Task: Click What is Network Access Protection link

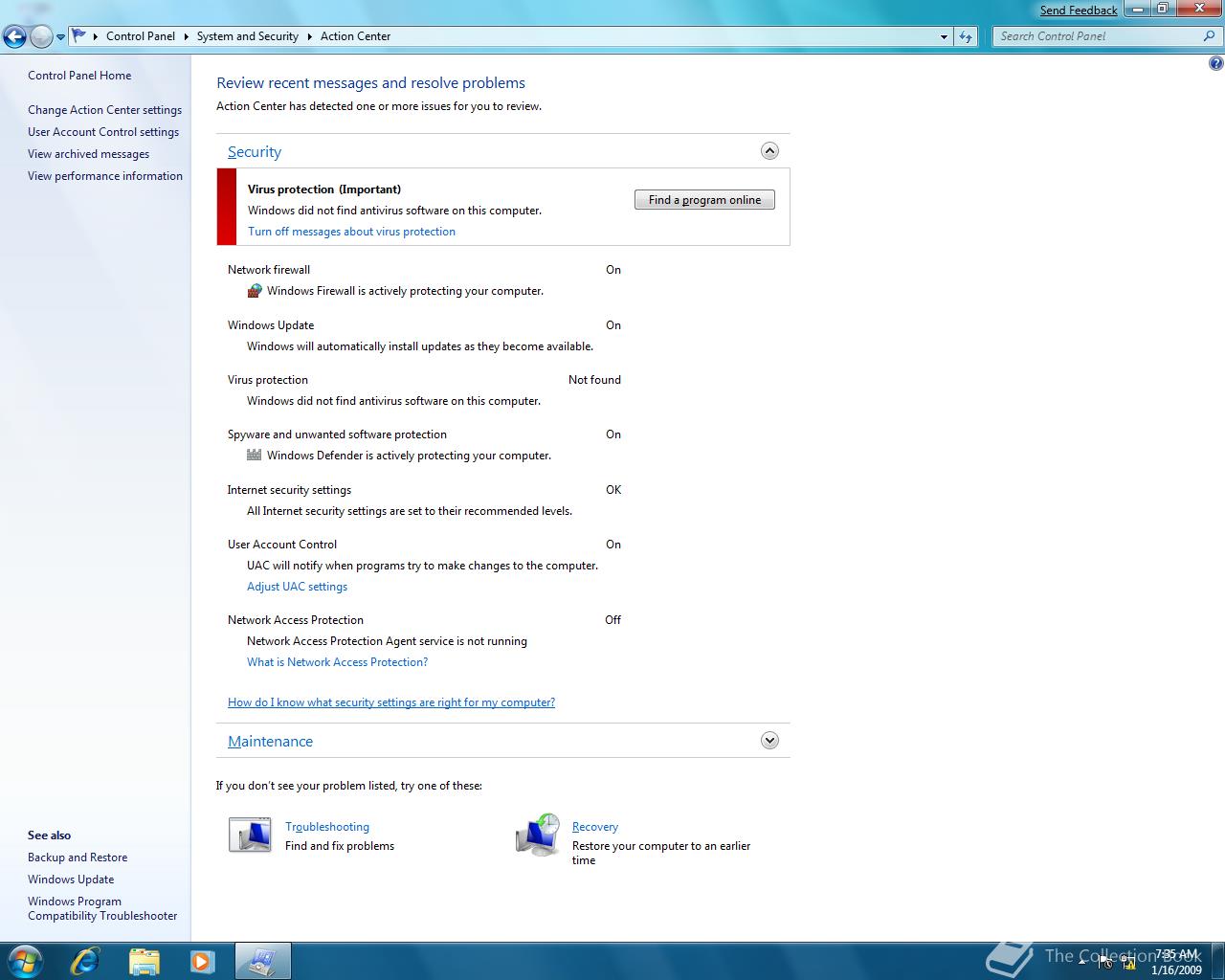Action: [337, 662]
